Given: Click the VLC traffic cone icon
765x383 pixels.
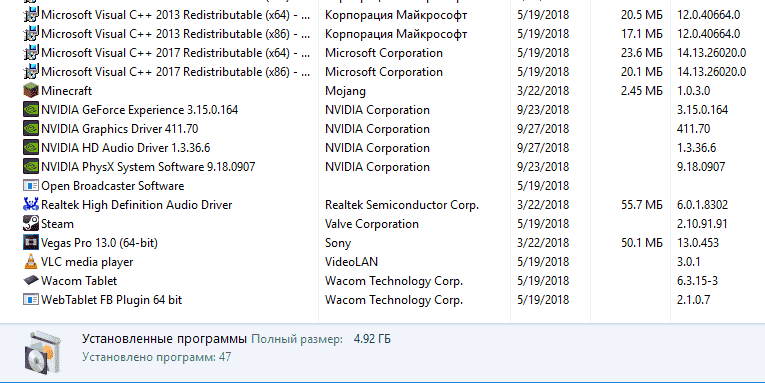Looking at the screenshot, I should (31, 262).
